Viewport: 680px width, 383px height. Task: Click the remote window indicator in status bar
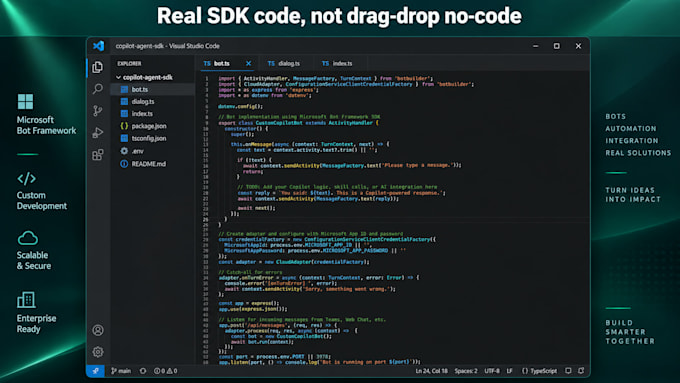coord(95,371)
